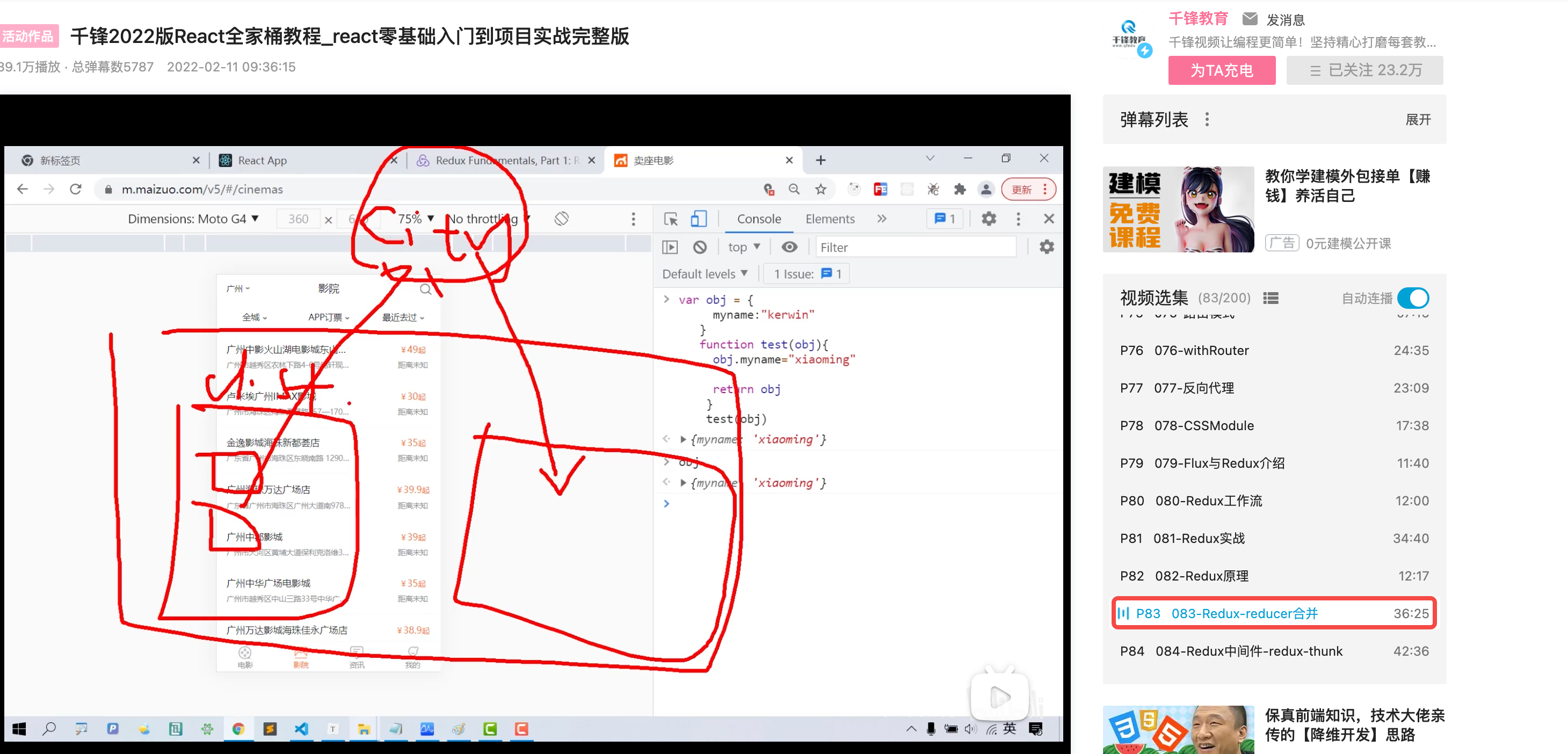Open console settings gear beside Filter
This screenshot has height=754, width=1568.
(1047, 247)
